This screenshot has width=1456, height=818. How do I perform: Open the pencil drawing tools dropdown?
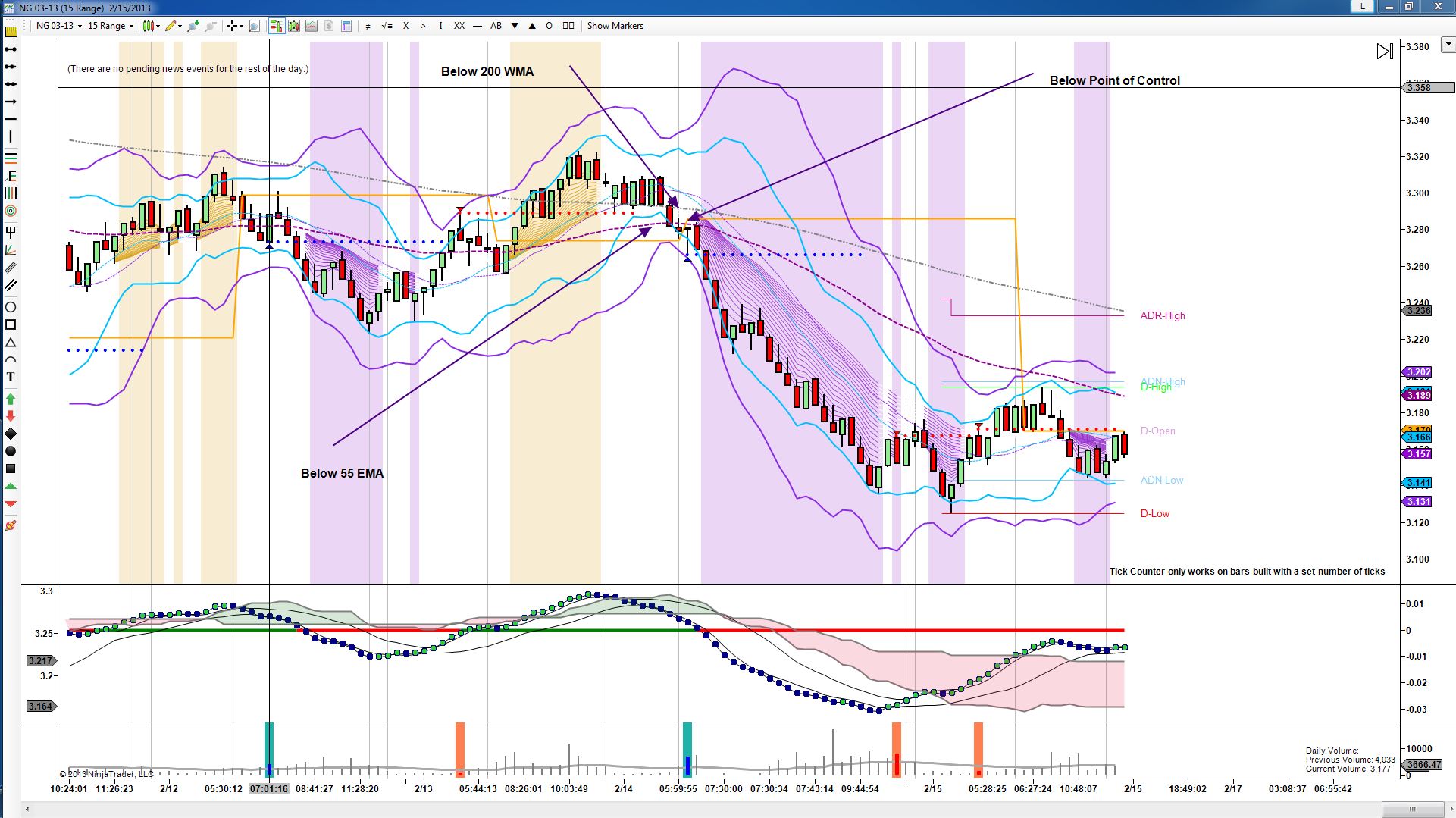pos(174,26)
